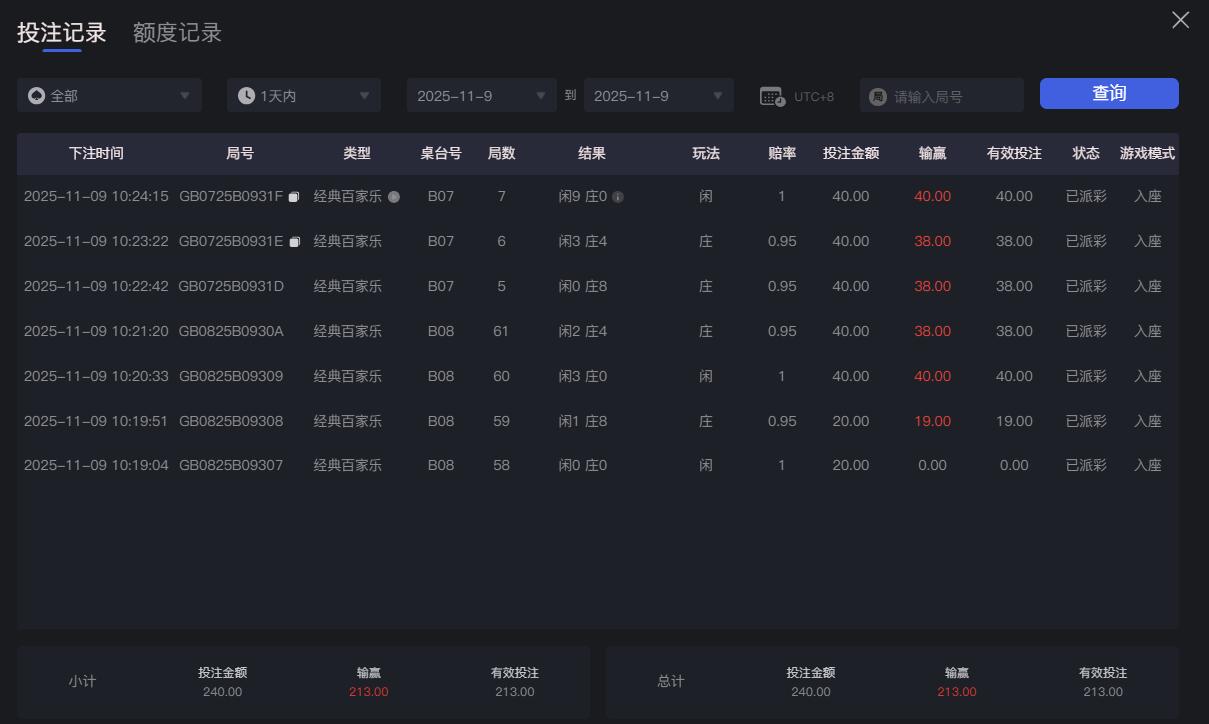Screen dimensions: 1209x724
Task: Click the game icon inside the 全部 filter
Action: click(37, 95)
